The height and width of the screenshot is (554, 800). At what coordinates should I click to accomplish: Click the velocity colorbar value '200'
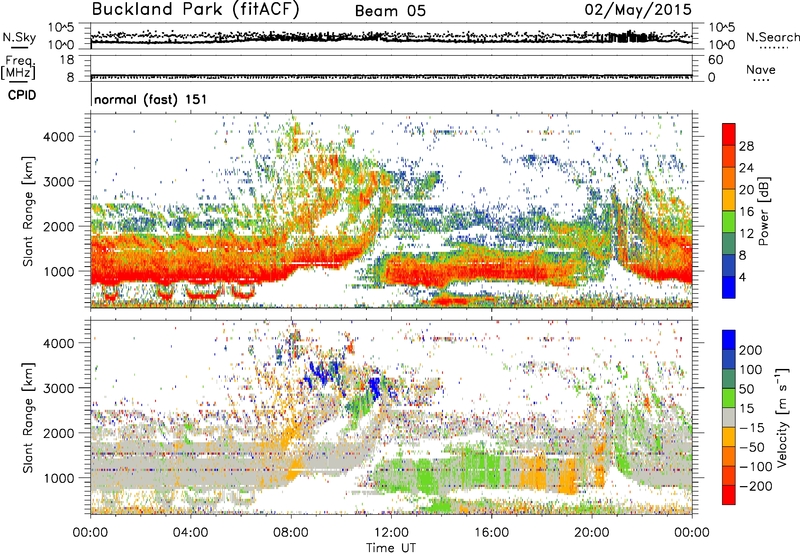click(751, 350)
